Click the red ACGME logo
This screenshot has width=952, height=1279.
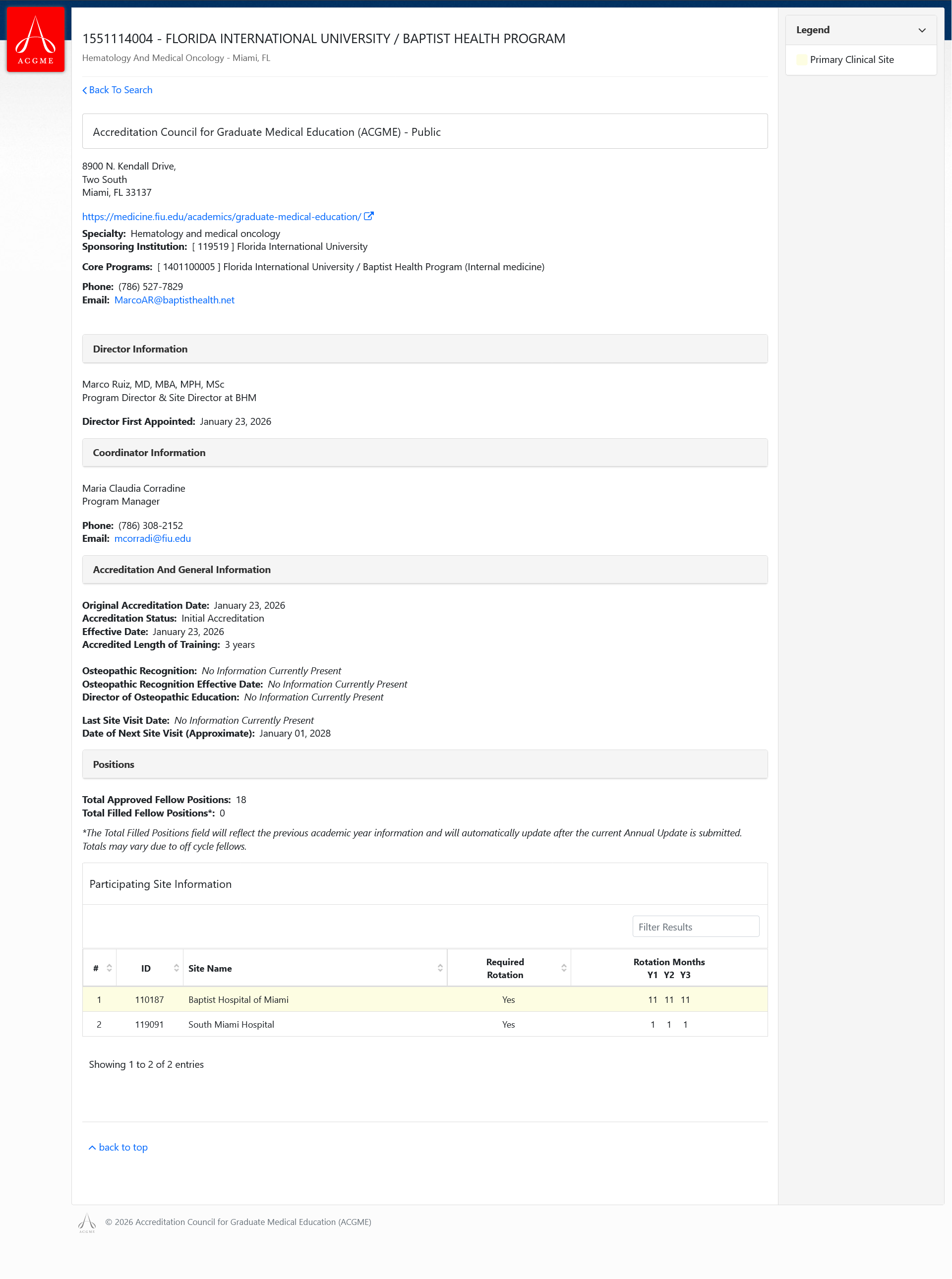click(x=35, y=40)
